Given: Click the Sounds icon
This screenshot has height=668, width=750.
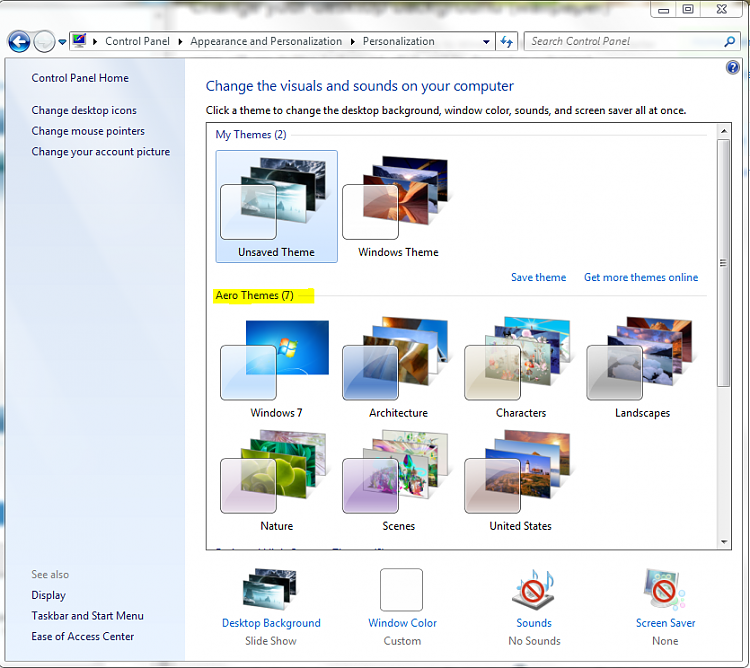Looking at the screenshot, I should point(534,589).
